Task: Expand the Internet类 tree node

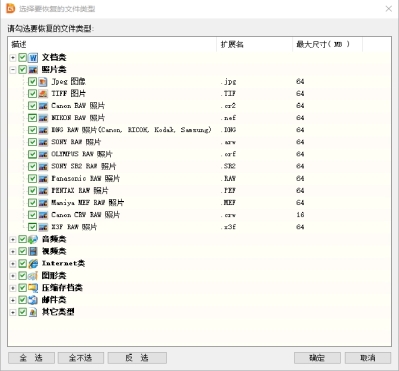Action: click(x=13, y=264)
